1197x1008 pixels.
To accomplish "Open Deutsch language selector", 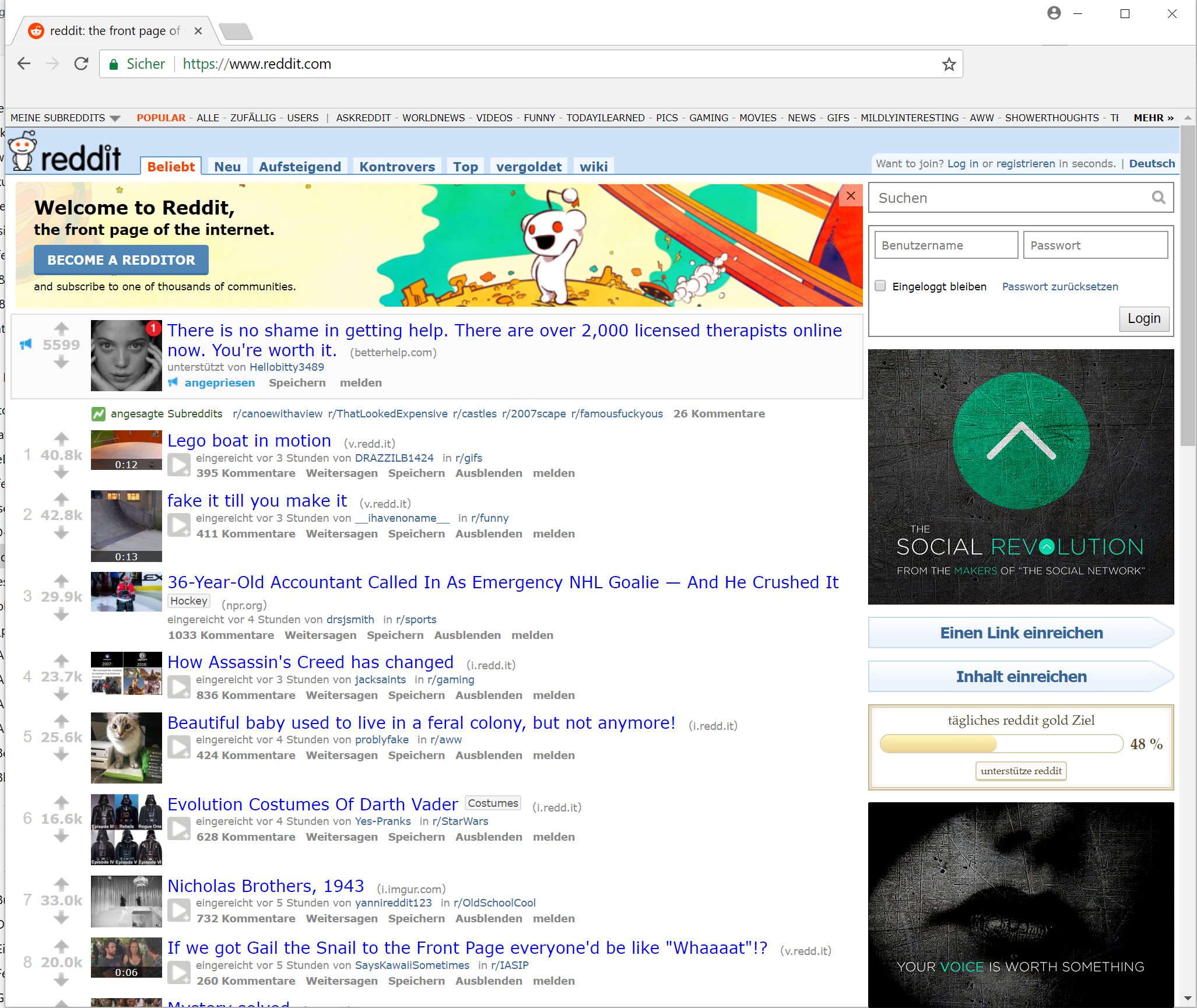I will click(1152, 164).
